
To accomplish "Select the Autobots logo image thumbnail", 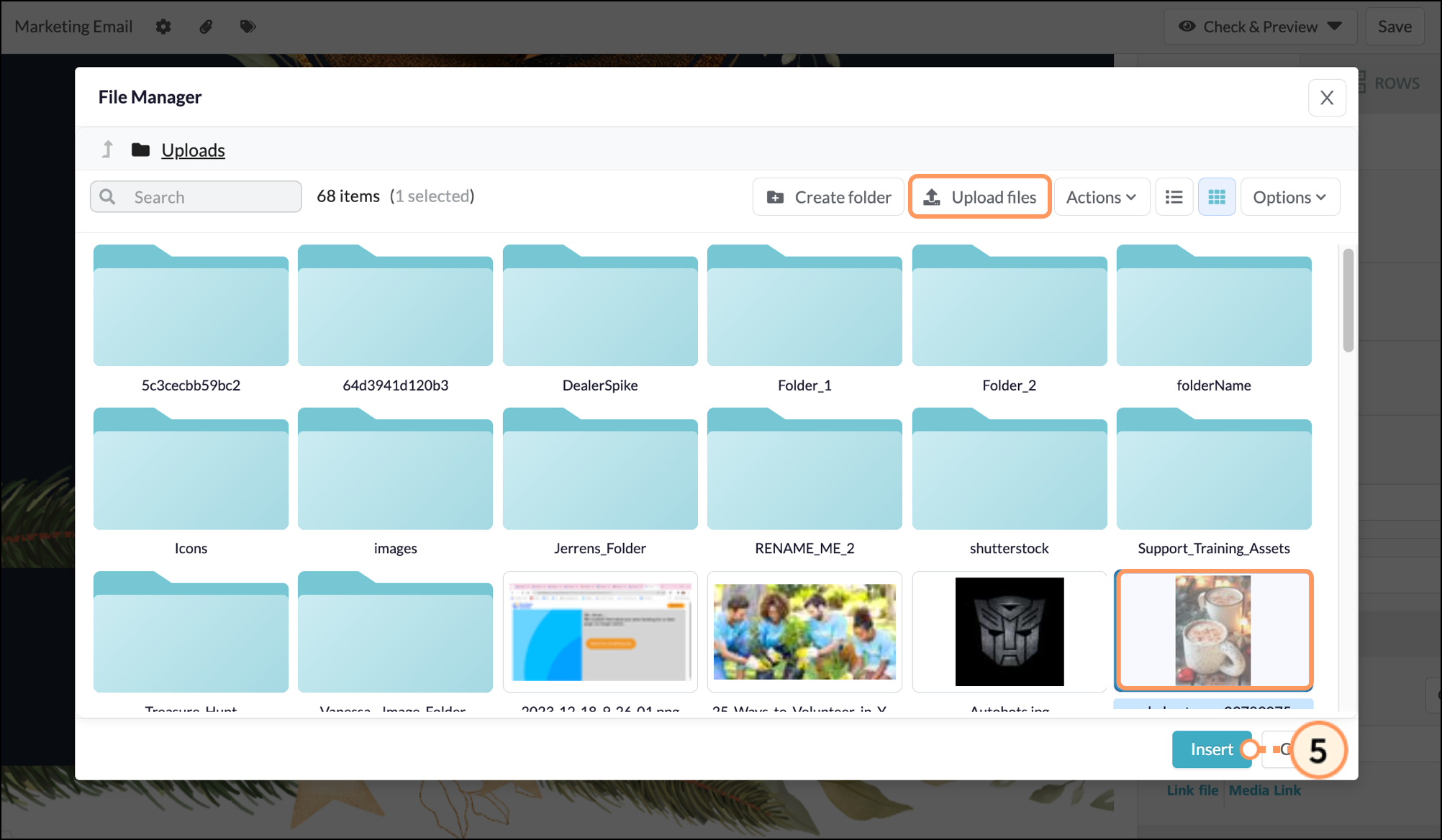I will coord(1010,632).
